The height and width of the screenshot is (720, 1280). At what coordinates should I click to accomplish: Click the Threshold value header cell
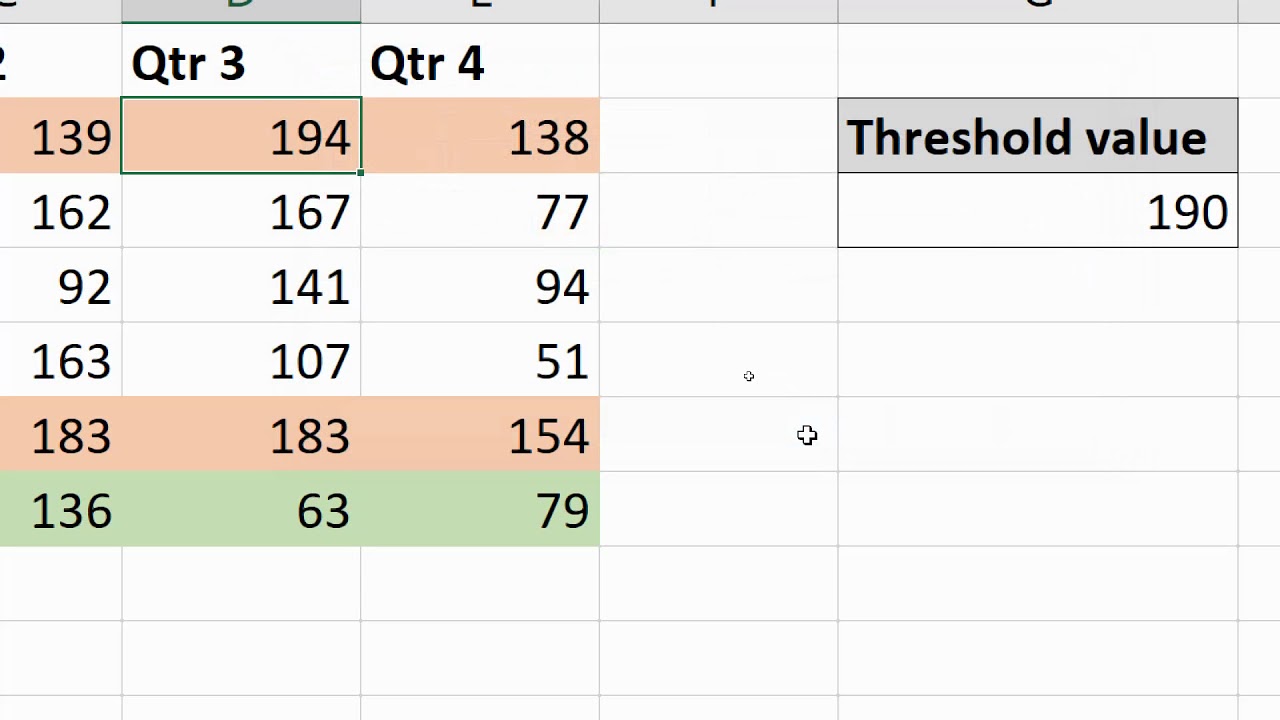click(x=1038, y=136)
